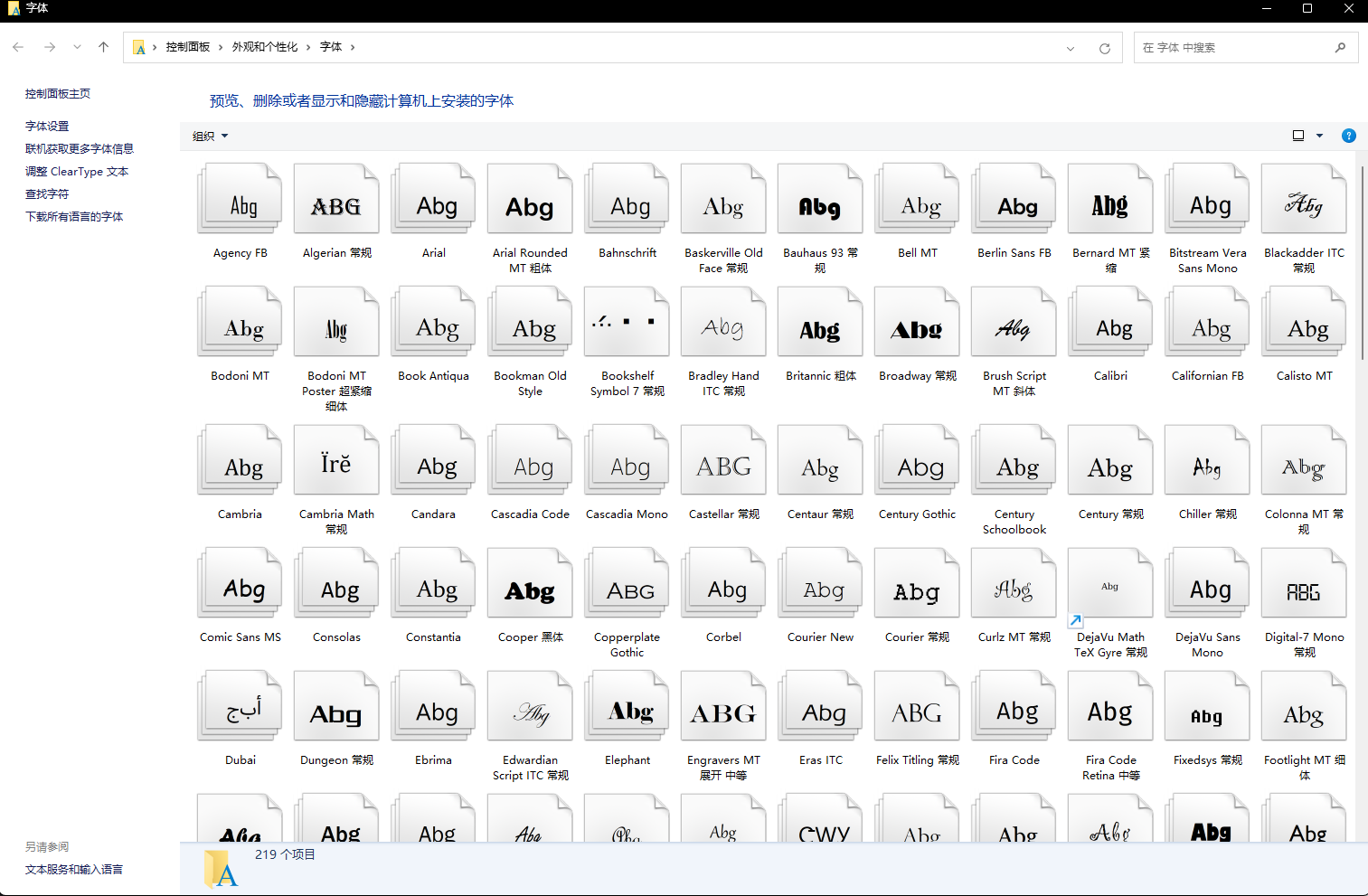Click the 控制面板 breadcrumb
1368x896 pixels.
[x=188, y=47]
